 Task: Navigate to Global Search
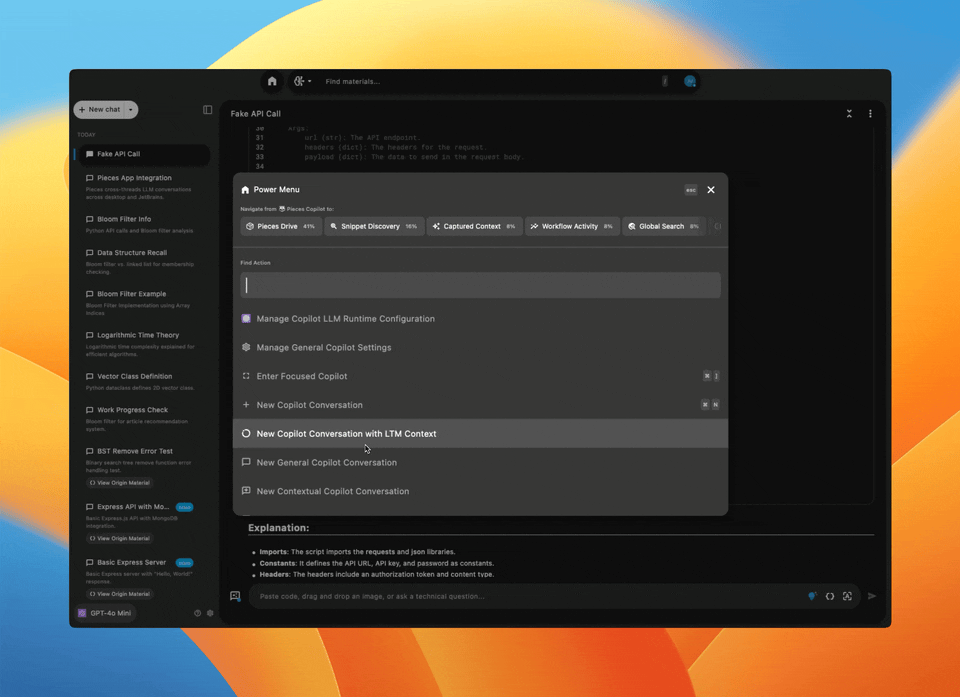(x=664, y=226)
